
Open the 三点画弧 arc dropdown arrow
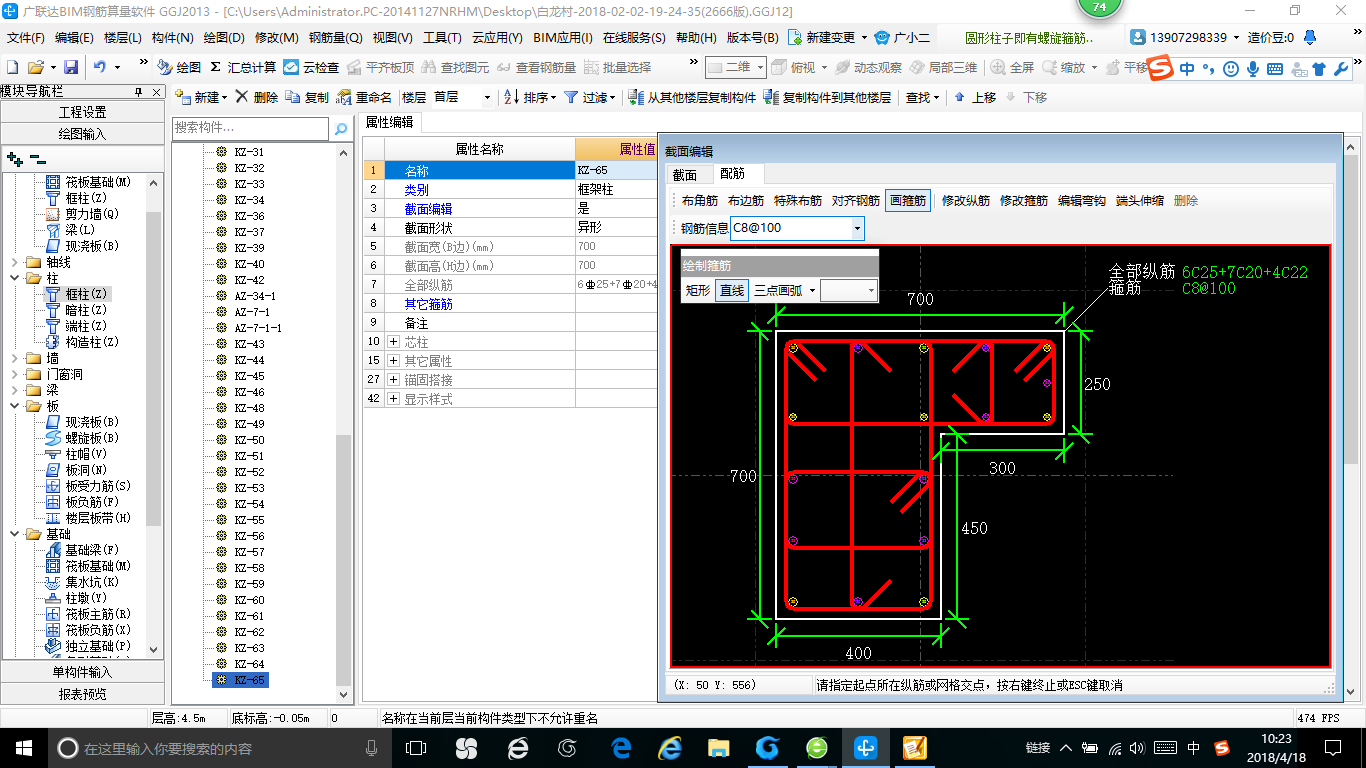(812, 290)
